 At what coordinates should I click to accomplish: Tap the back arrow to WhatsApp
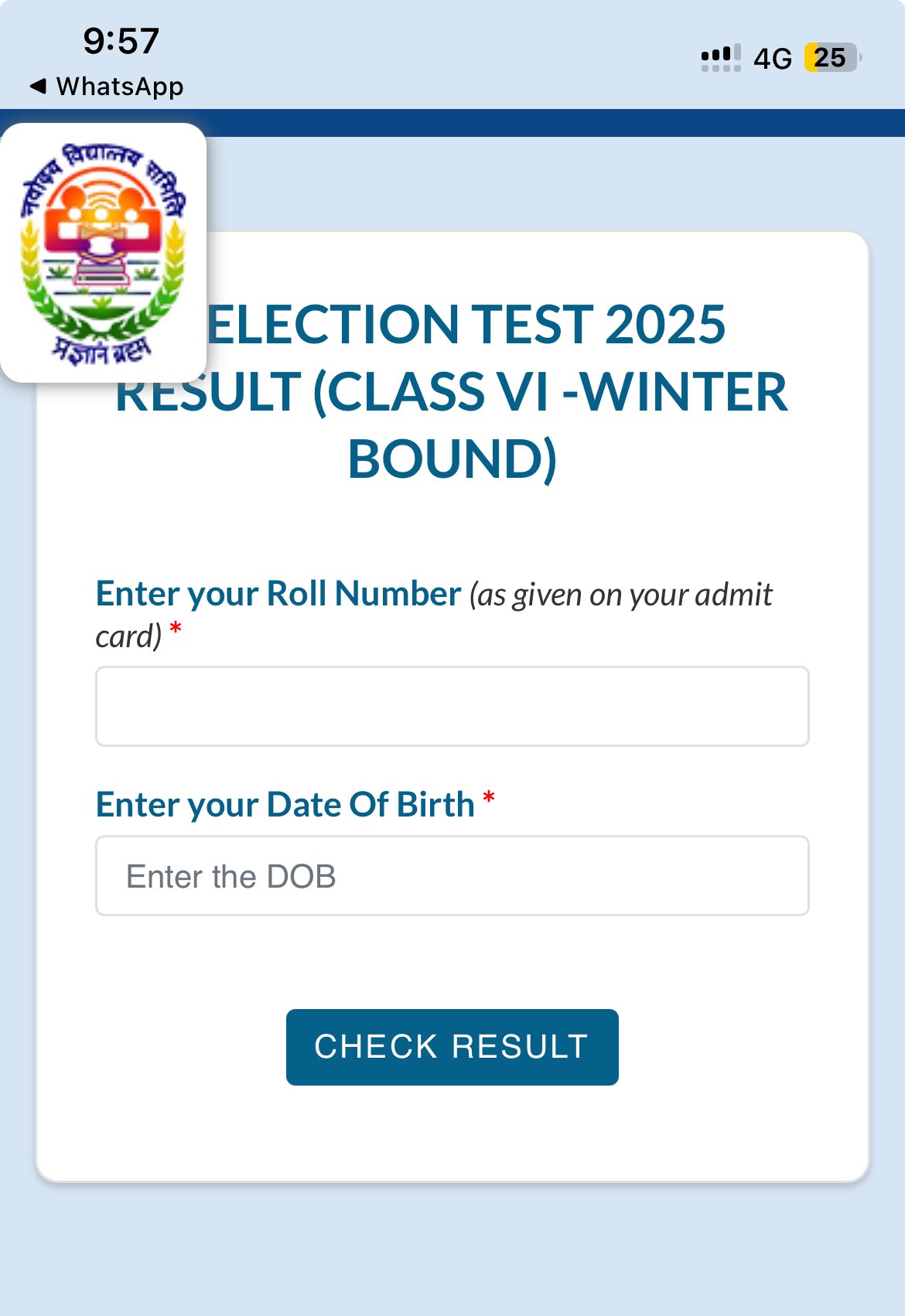[38, 86]
